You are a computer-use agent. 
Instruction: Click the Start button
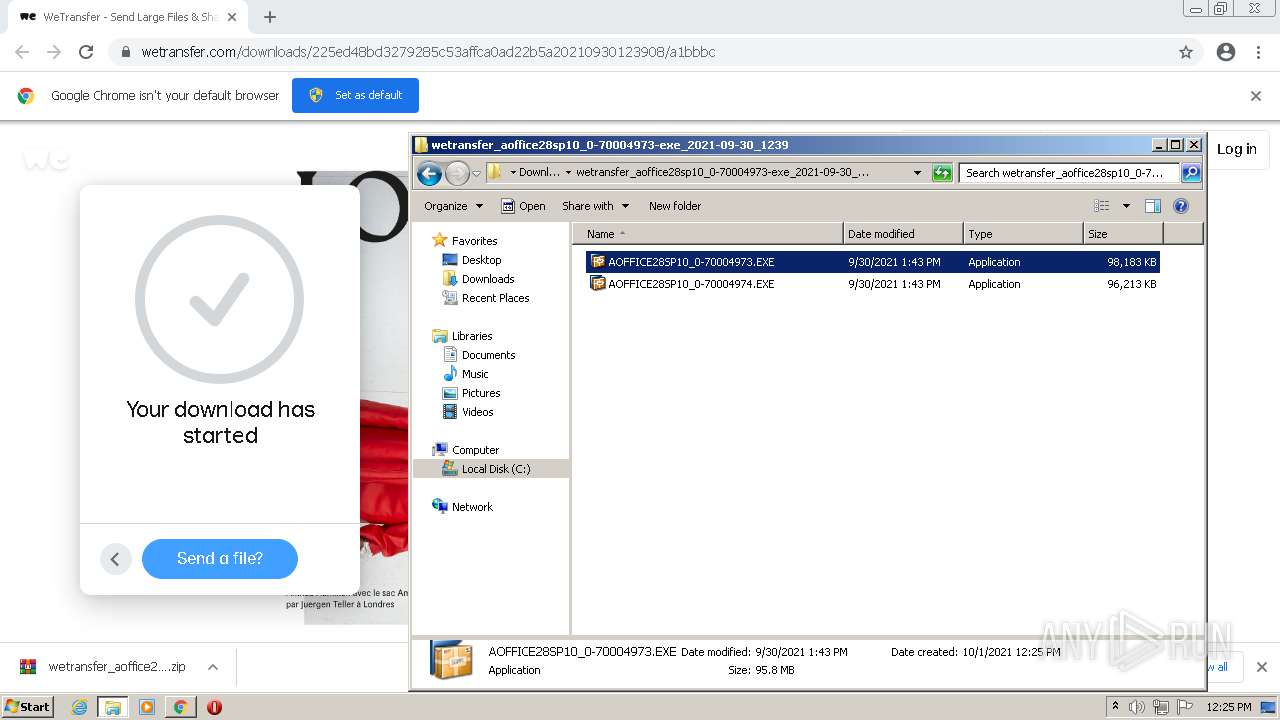(28, 707)
